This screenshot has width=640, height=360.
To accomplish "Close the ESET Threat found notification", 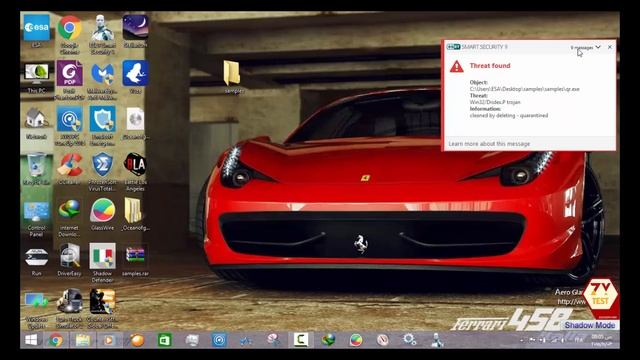I will pyautogui.click(x=610, y=47).
